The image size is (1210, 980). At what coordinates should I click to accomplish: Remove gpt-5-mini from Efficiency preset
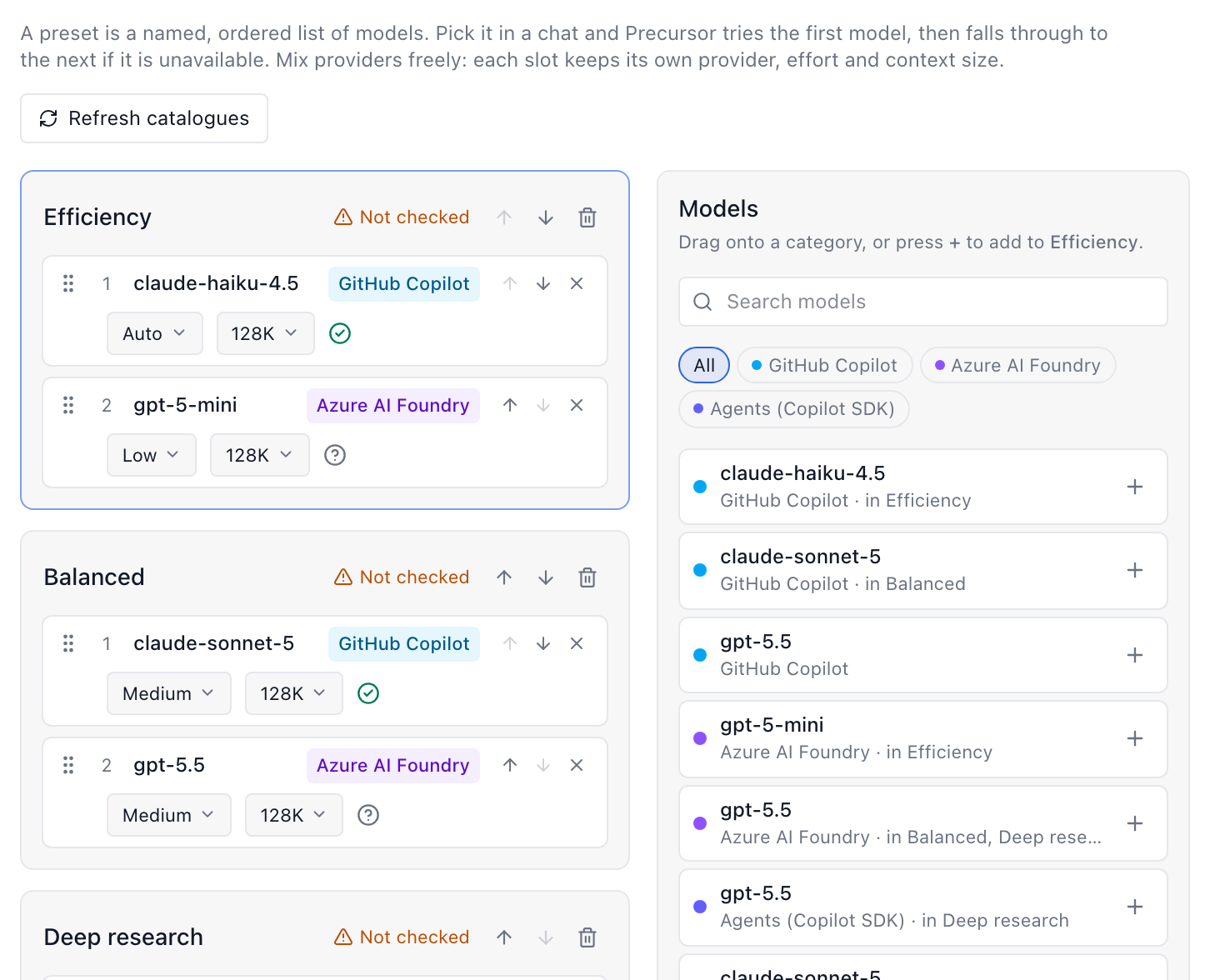point(577,406)
